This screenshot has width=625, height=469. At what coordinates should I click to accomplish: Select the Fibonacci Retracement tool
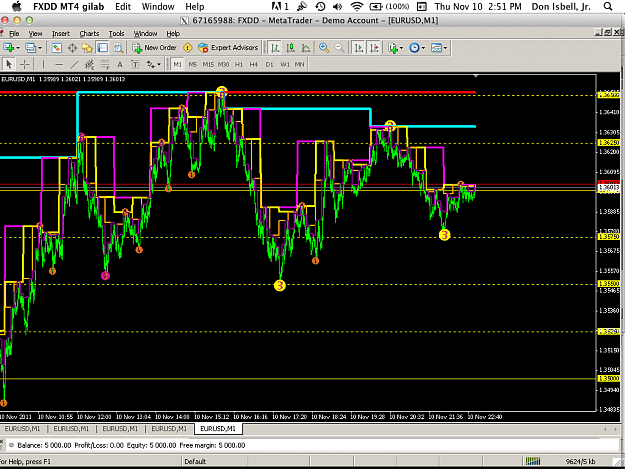(104, 64)
